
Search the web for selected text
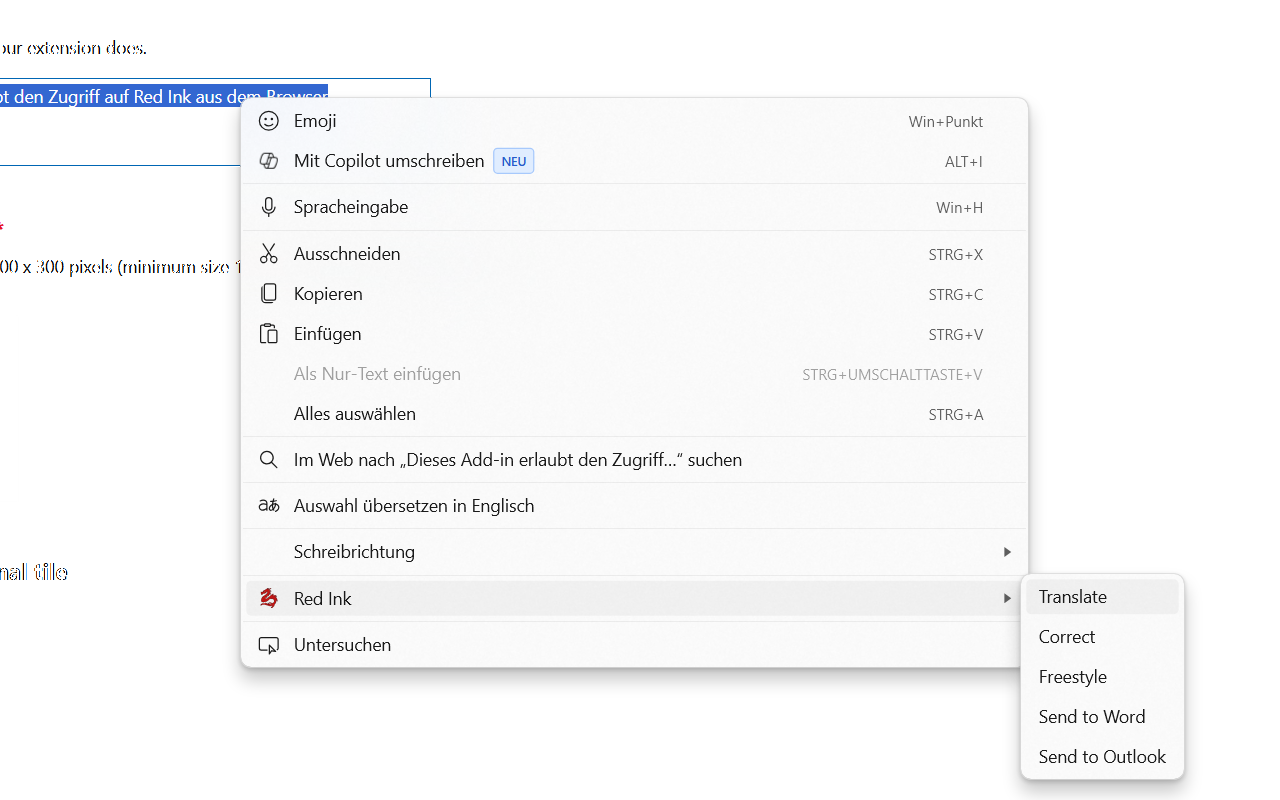click(x=634, y=460)
